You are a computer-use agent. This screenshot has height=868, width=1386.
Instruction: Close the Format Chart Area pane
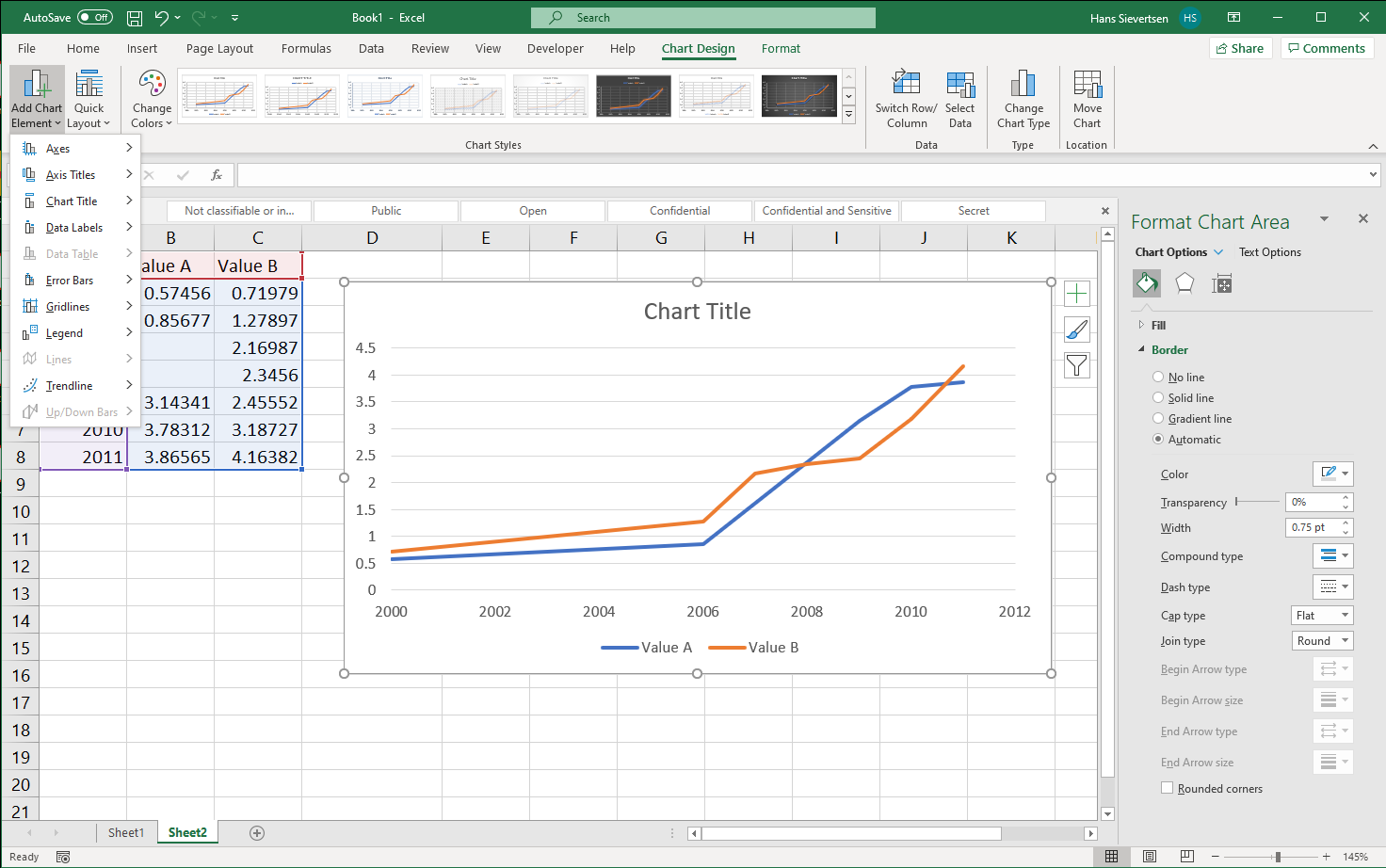pyautogui.click(x=1362, y=218)
